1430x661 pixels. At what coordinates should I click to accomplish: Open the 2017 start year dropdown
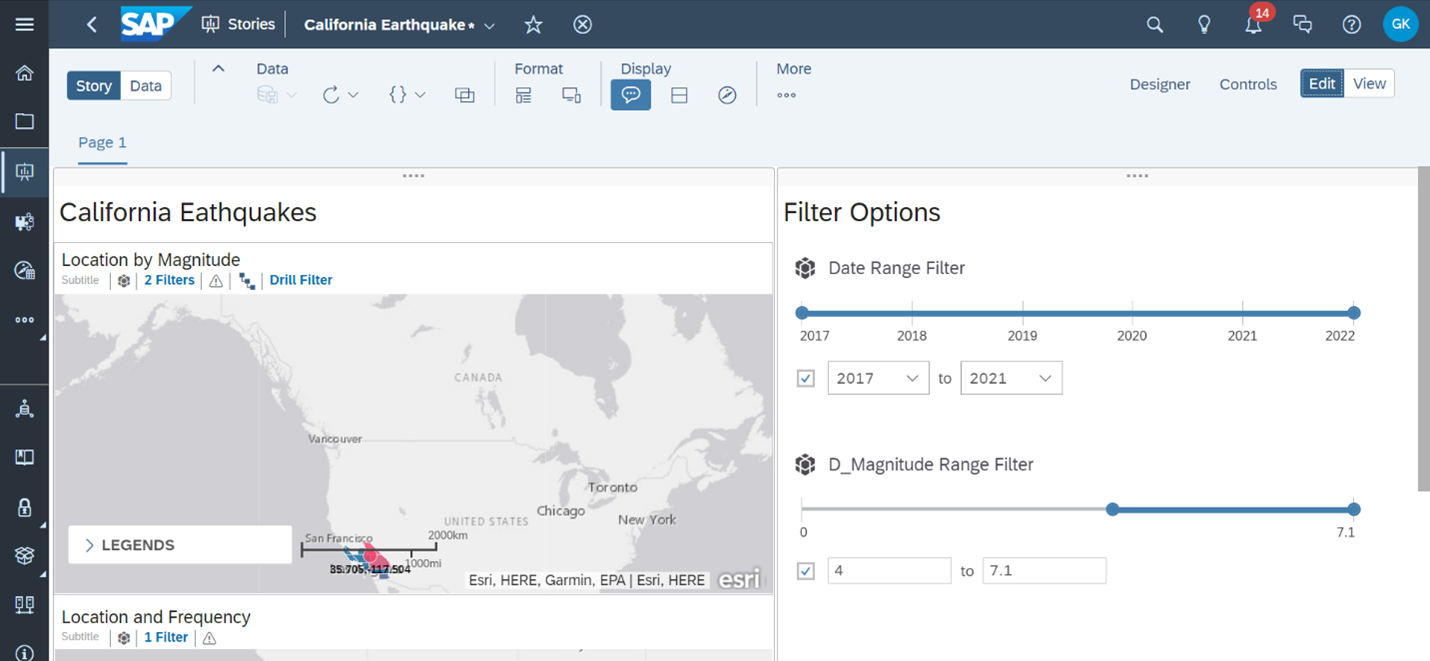point(878,378)
